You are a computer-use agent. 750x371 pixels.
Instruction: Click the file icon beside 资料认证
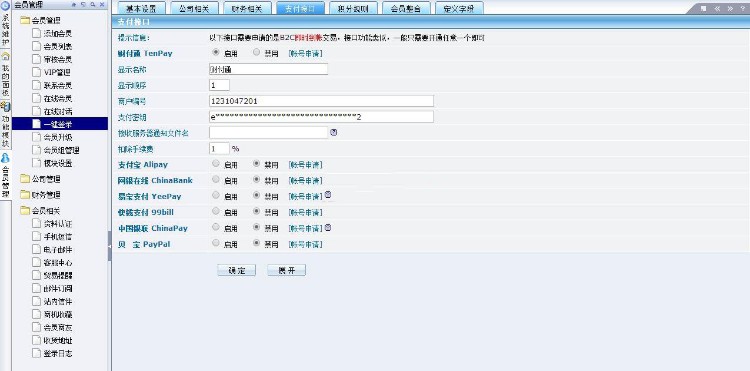click(x=36, y=223)
